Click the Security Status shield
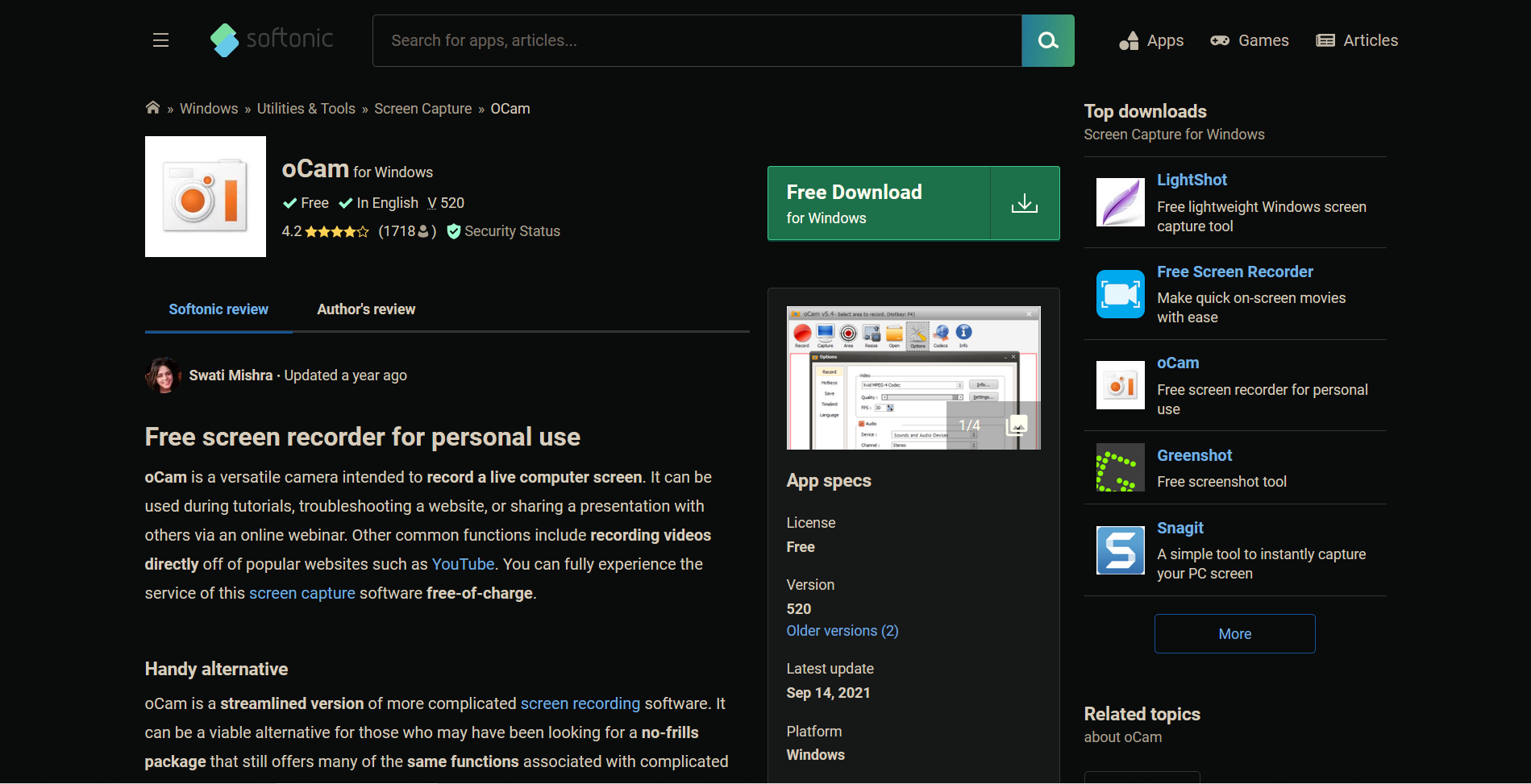 pyautogui.click(x=454, y=231)
